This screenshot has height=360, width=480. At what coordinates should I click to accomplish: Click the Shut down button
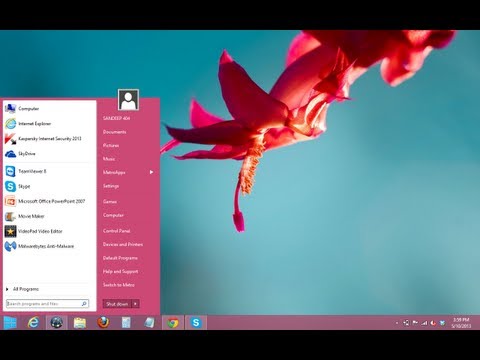tap(117, 304)
